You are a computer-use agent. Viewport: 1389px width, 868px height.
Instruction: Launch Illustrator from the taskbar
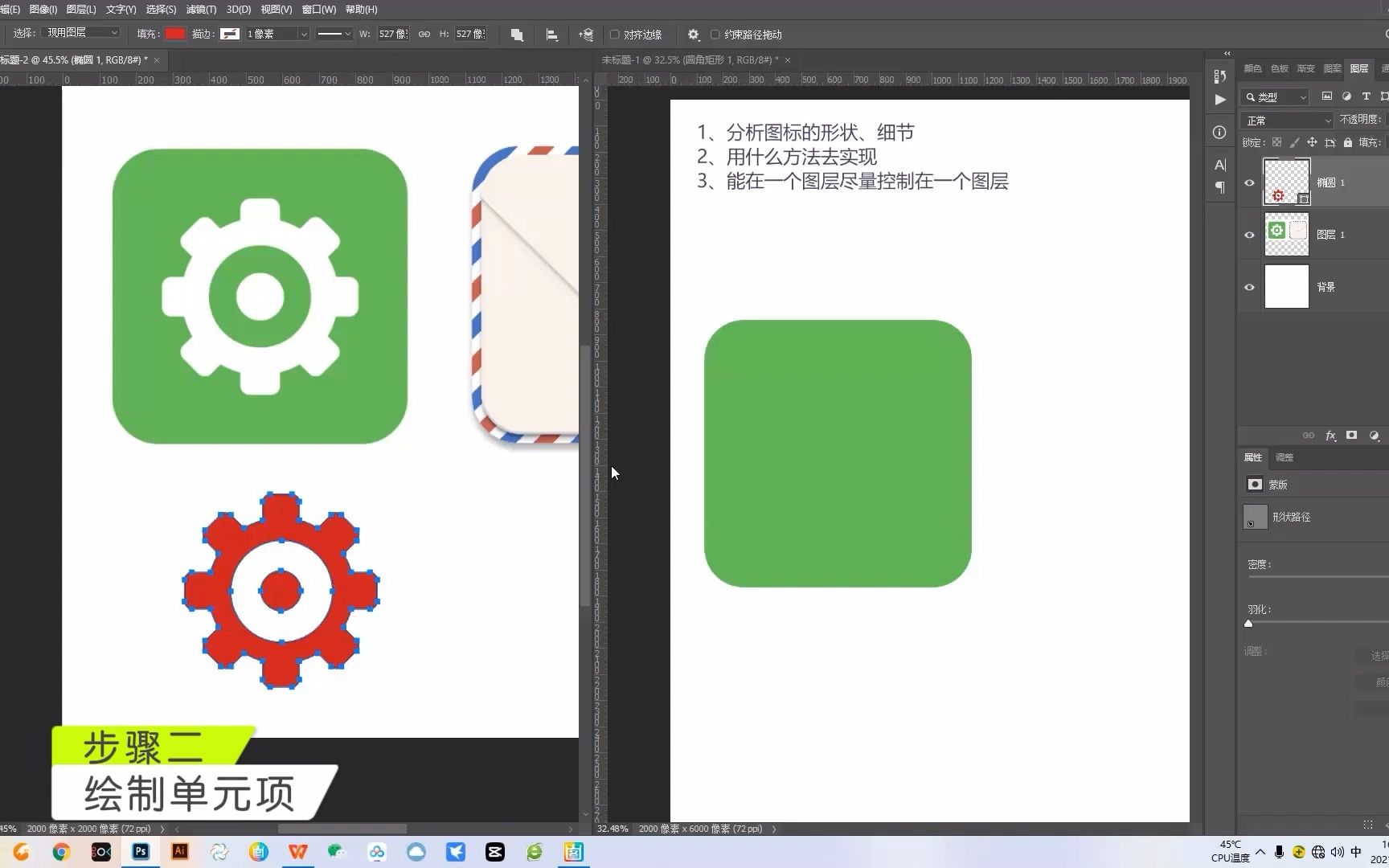[179, 851]
